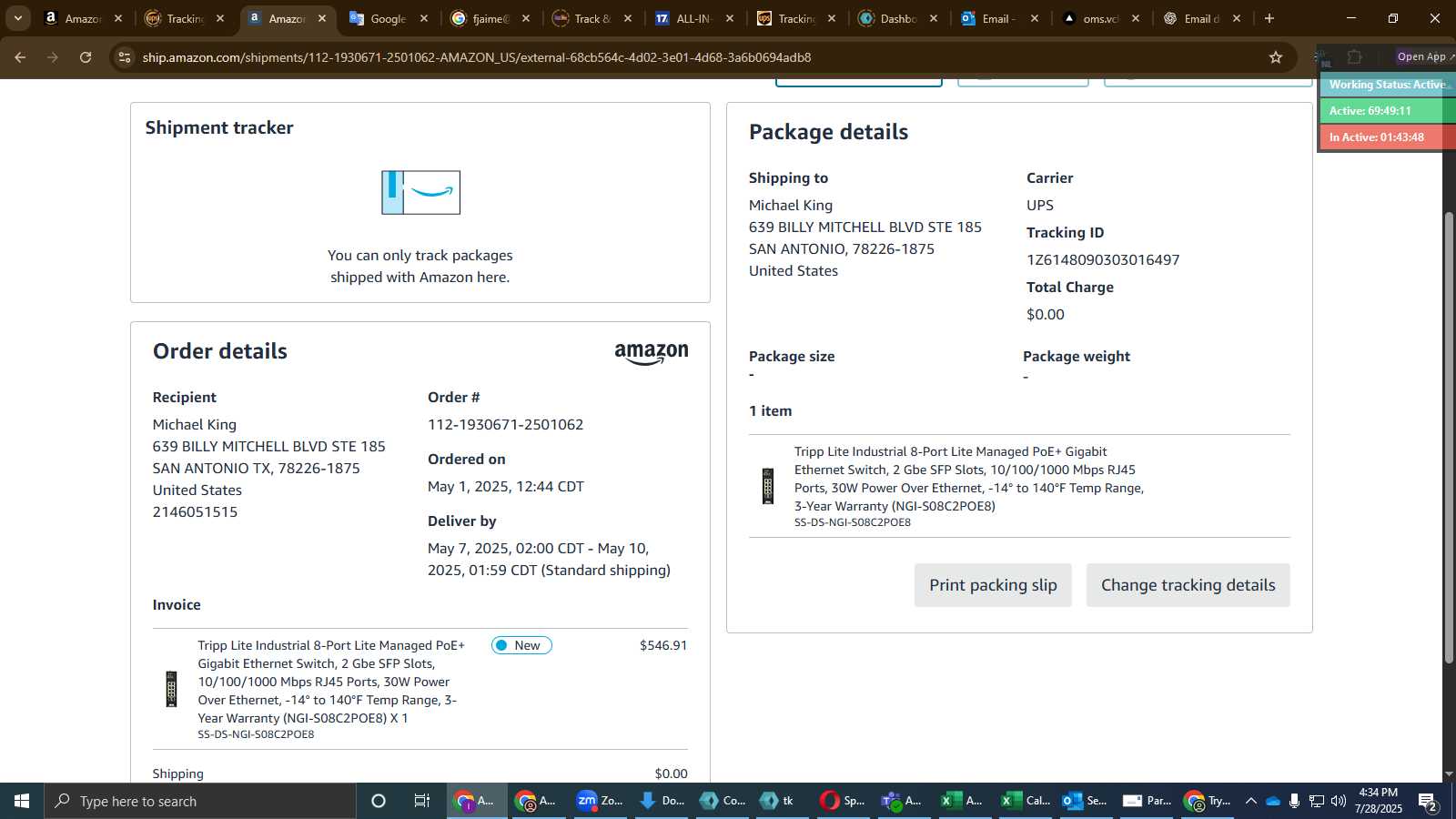The width and height of the screenshot is (1456, 819).
Task: Click the page vertical scrollbar
Action: click(1449, 437)
